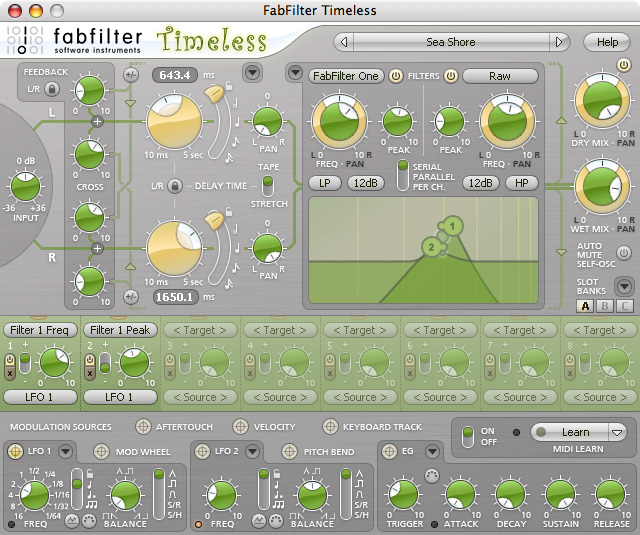This screenshot has height=535, width=640.
Task: Click the EG drag source icon
Action: (x=389, y=451)
